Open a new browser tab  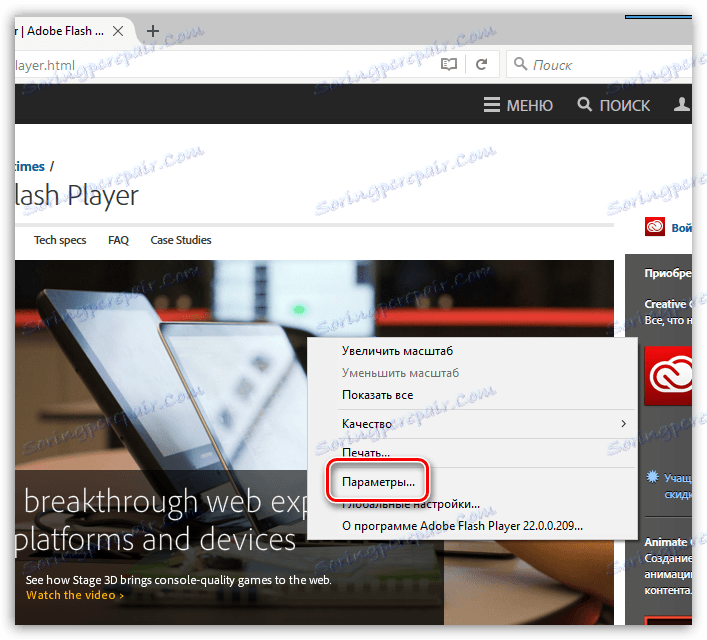[153, 31]
